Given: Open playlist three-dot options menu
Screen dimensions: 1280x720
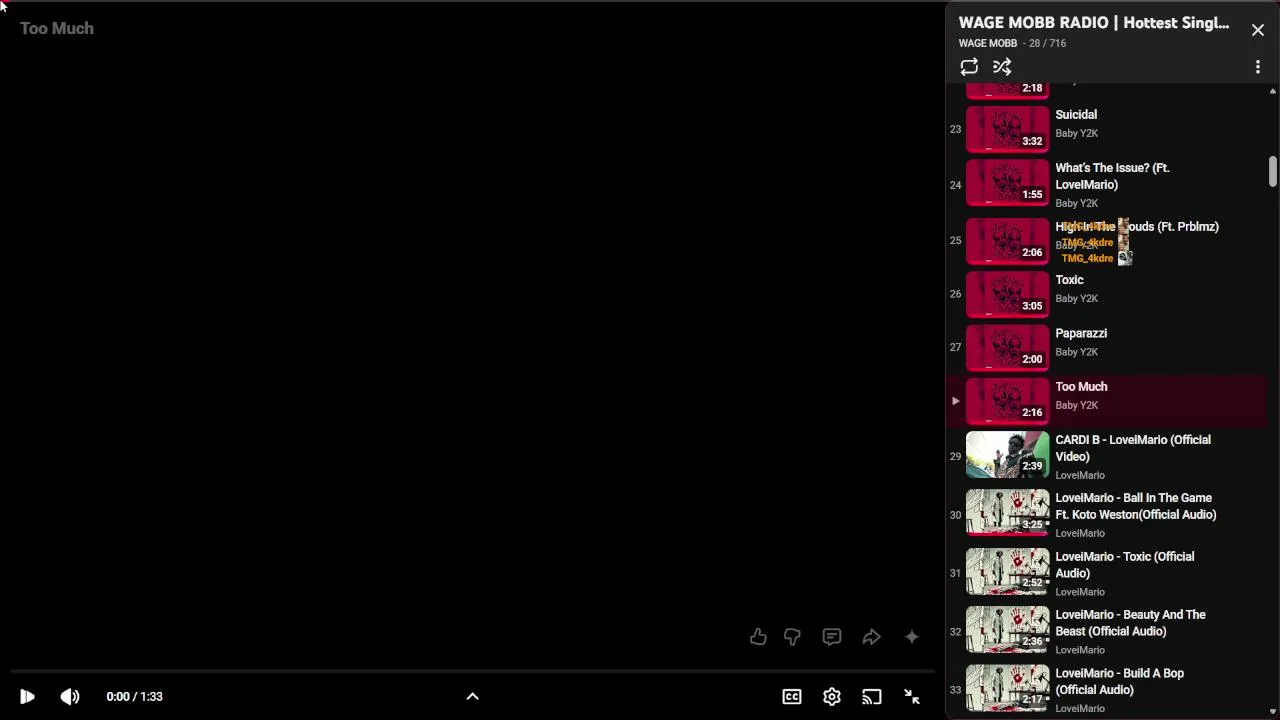Looking at the screenshot, I should pyautogui.click(x=1258, y=67).
